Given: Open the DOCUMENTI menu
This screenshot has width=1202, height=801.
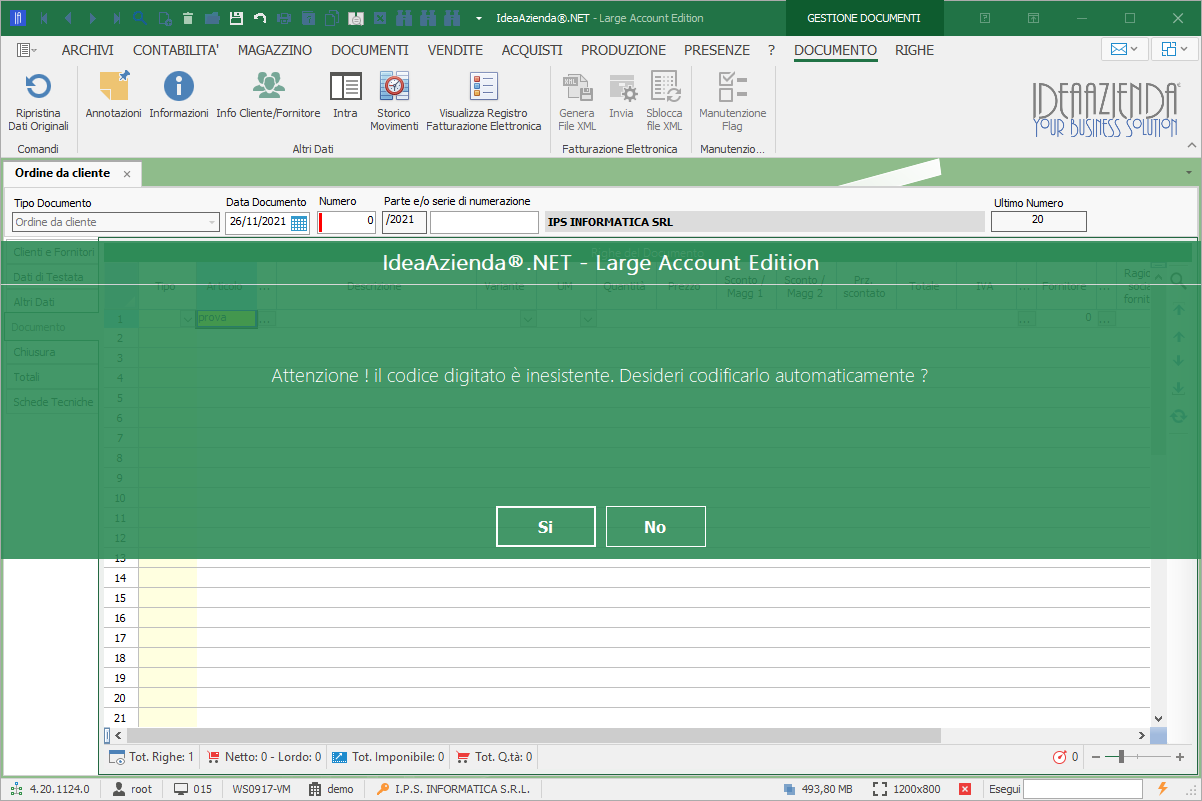Looking at the screenshot, I should (x=370, y=50).
